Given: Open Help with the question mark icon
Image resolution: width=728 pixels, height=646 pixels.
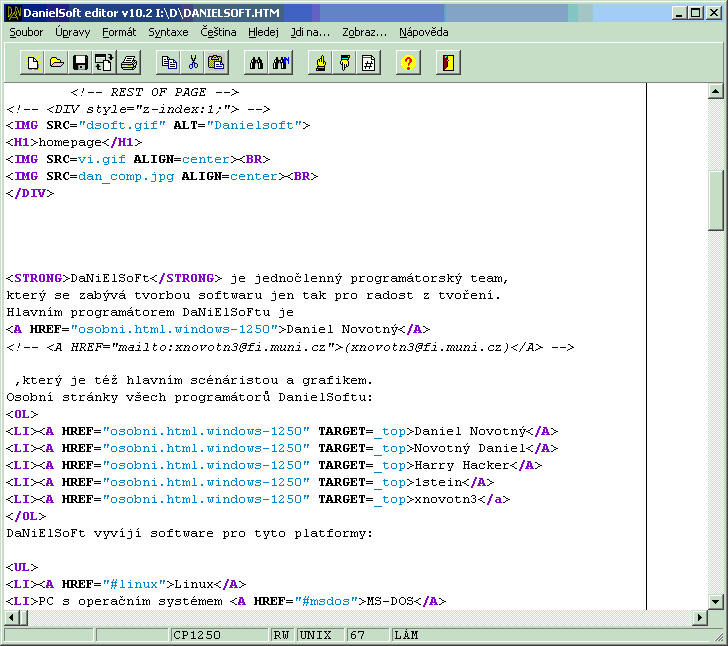Looking at the screenshot, I should [408, 63].
